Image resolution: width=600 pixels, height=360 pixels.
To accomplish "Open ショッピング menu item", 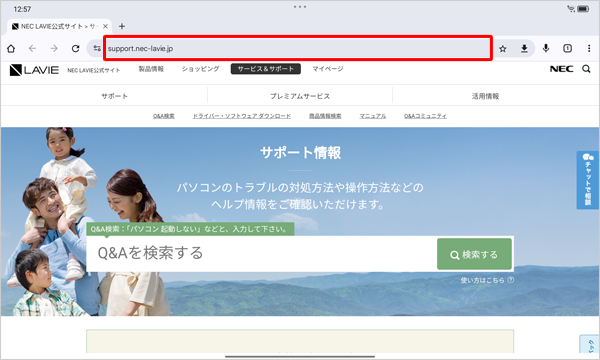I will (x=201, y=69).
